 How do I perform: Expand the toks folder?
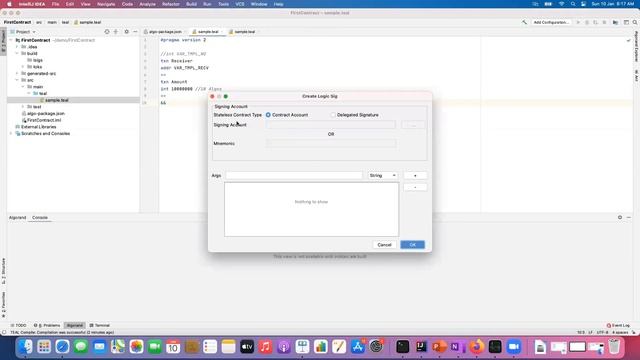click(x=23, y=67)
